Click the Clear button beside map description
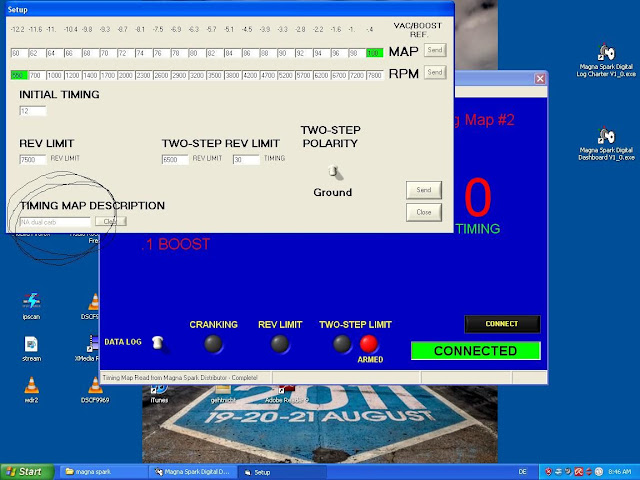 tap(110, 221)
